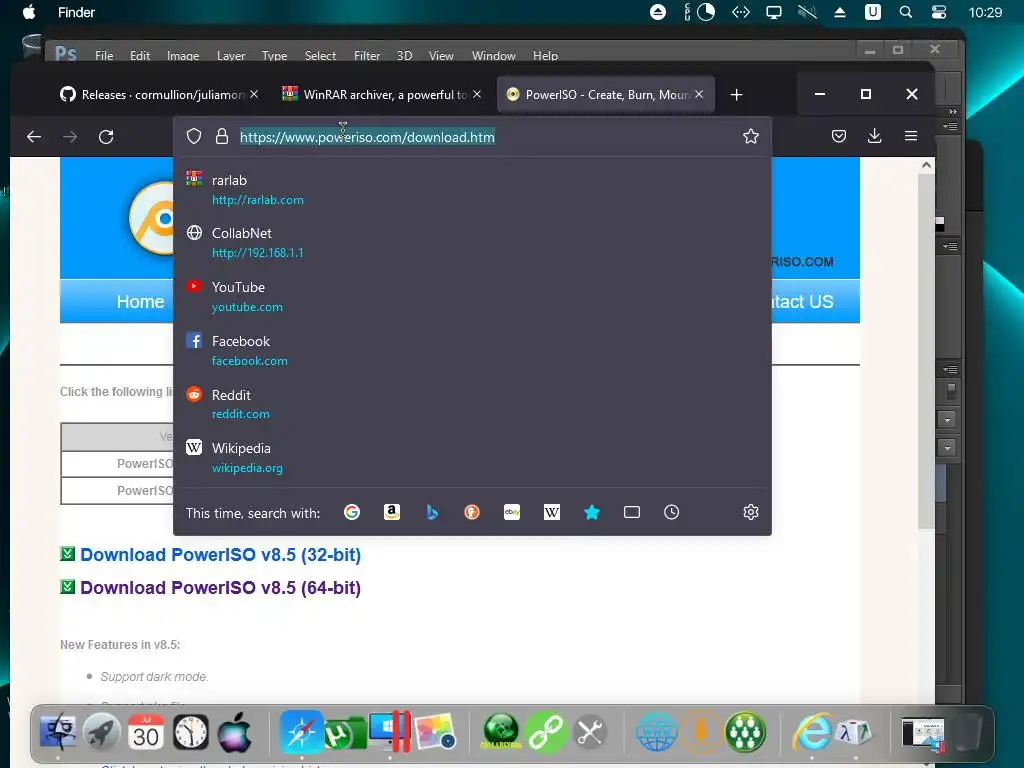Show site security info via padlock icon
The image size is (1024, 768).
[222, 136]
